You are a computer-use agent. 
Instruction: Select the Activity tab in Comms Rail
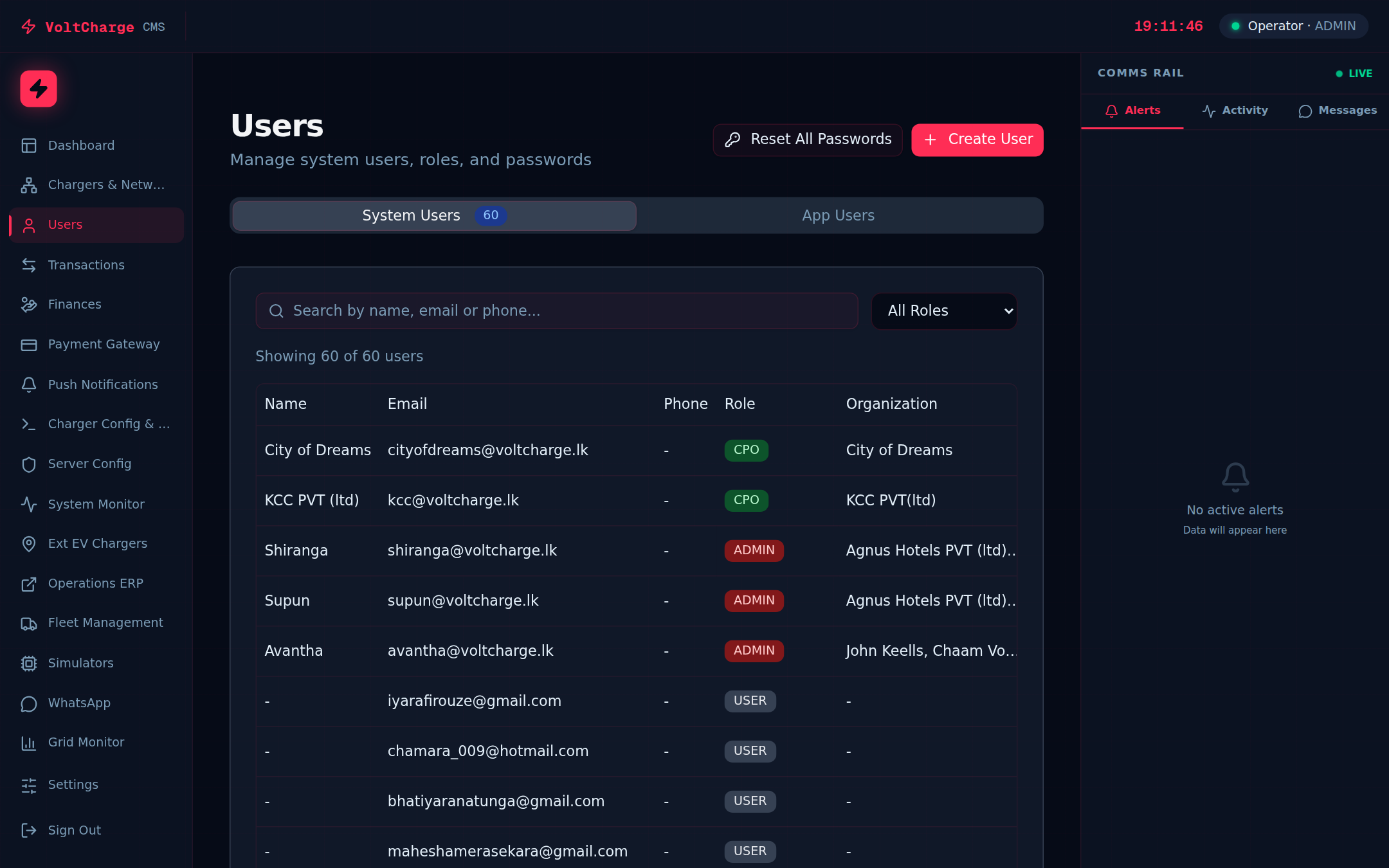click(x=1235, y=110)
